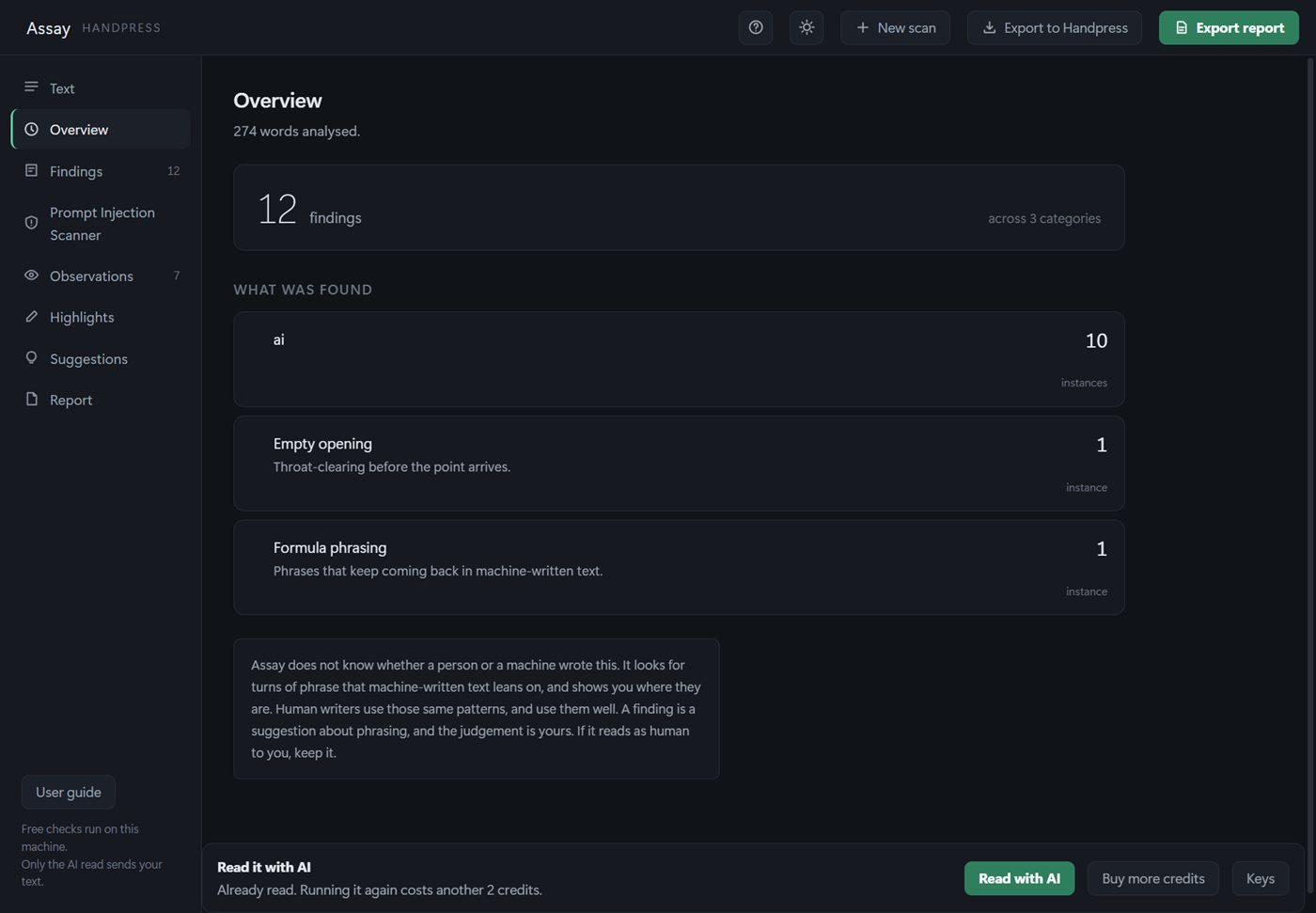
Task: Go to Prompt Injection Scanner
Action: 101,224
